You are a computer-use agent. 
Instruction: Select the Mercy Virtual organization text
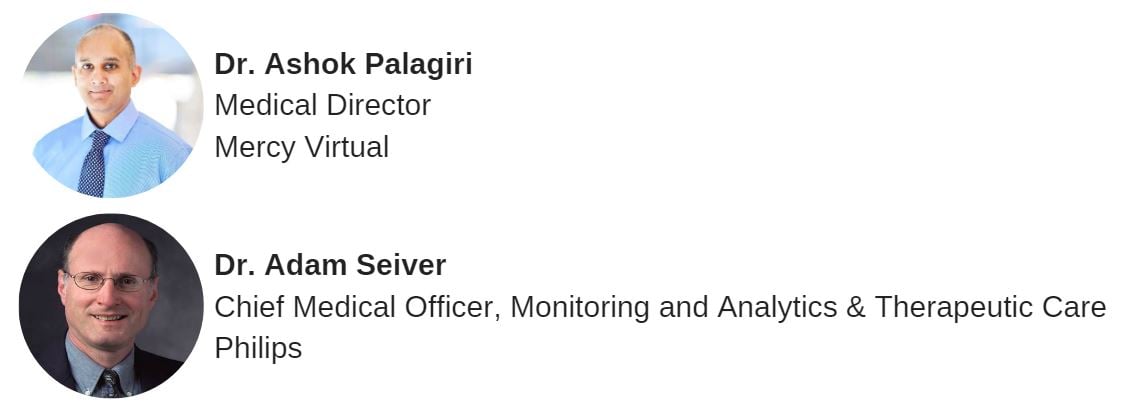pos(301,147)
